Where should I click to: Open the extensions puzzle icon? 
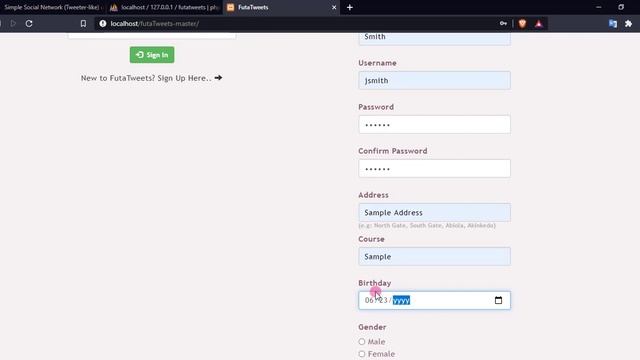pos(629,24)
